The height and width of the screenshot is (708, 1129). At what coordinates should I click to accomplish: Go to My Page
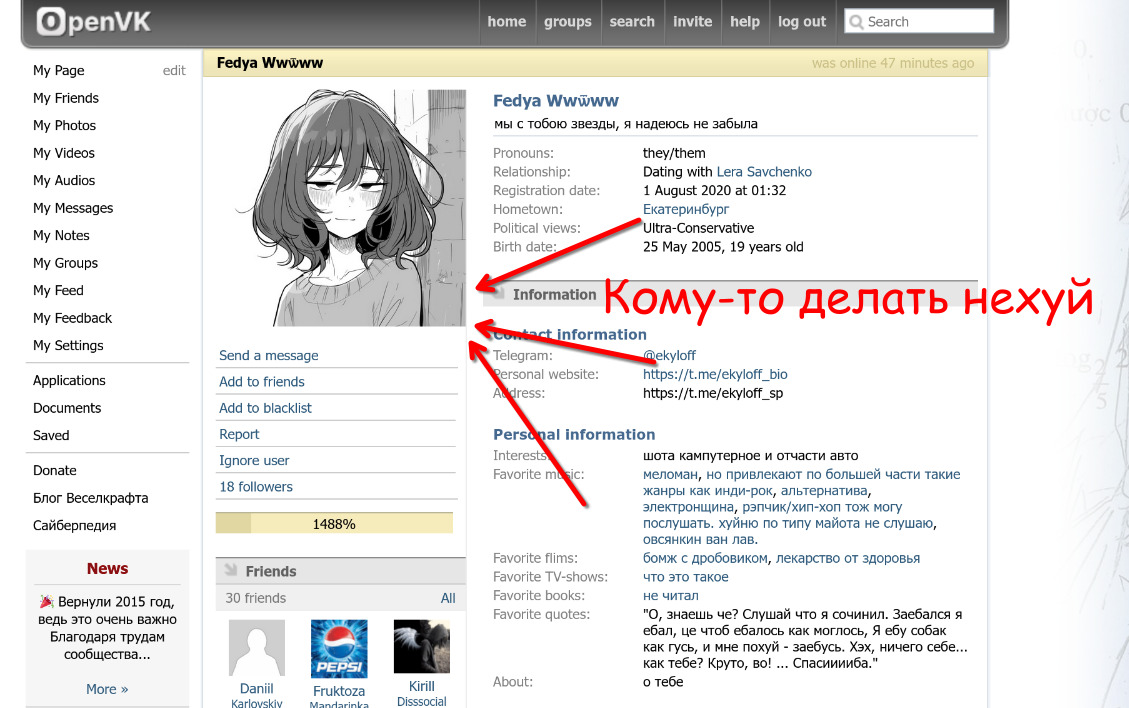(58, 71)
